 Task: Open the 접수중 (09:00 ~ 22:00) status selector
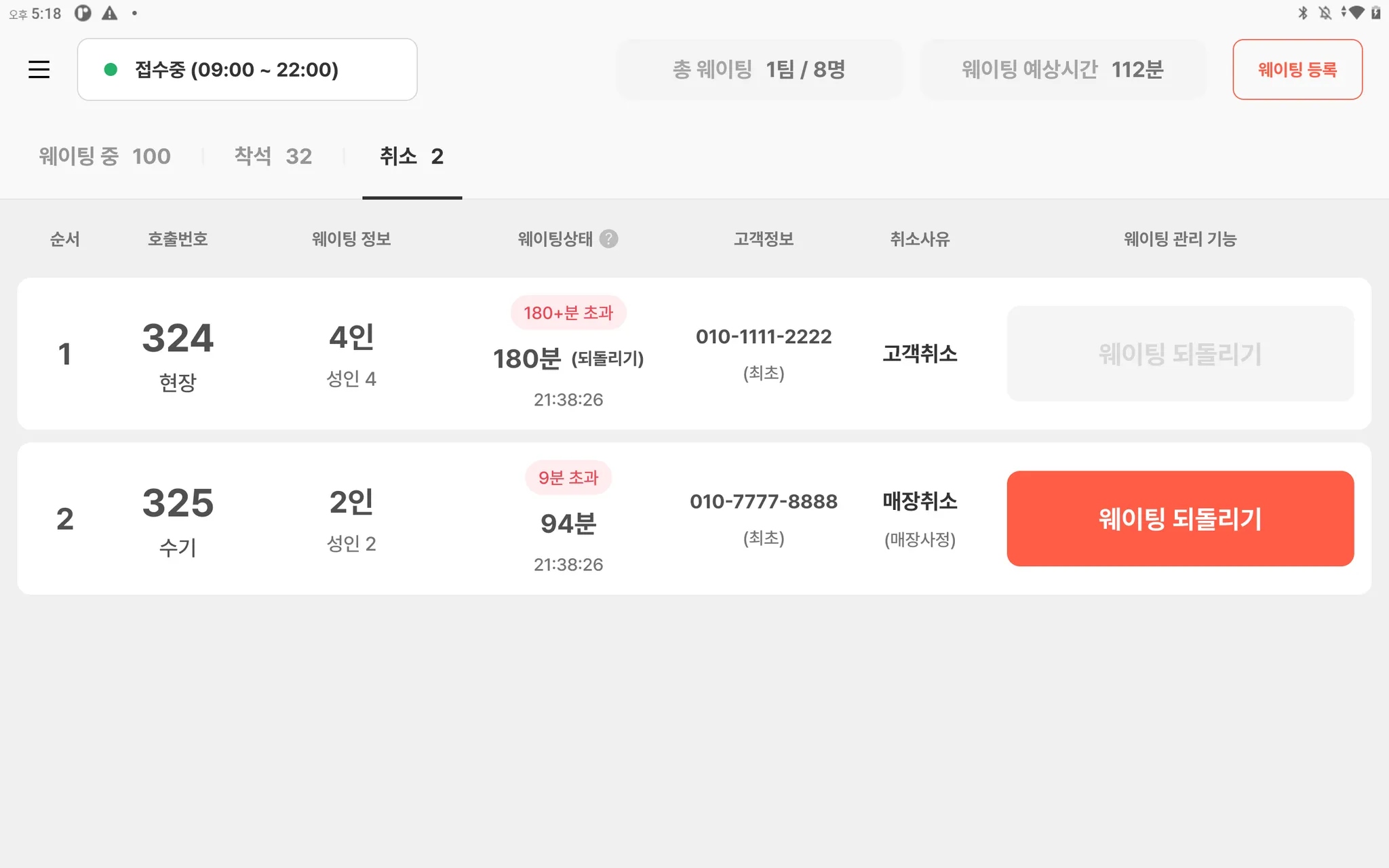tap(247, 69)
